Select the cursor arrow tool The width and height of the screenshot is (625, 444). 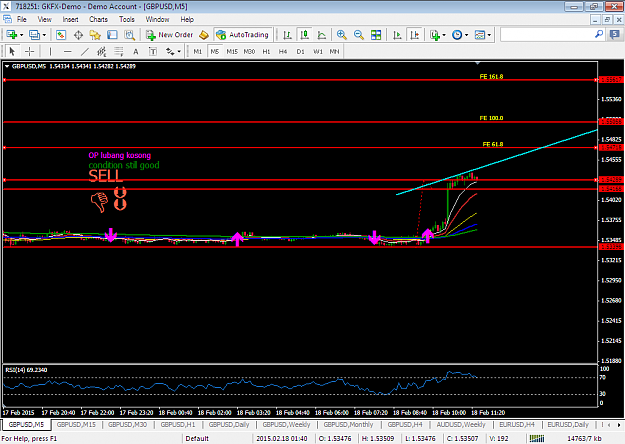(x=12, y=51)
